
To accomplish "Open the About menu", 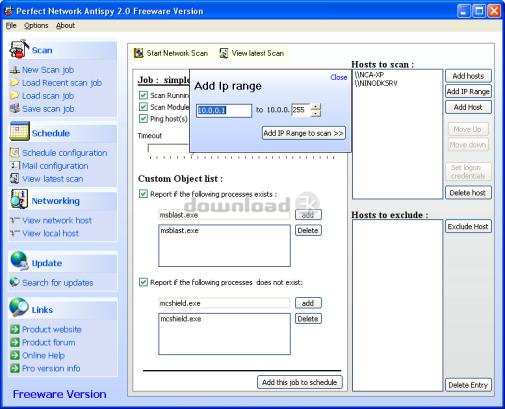I will tap(65, 25).
